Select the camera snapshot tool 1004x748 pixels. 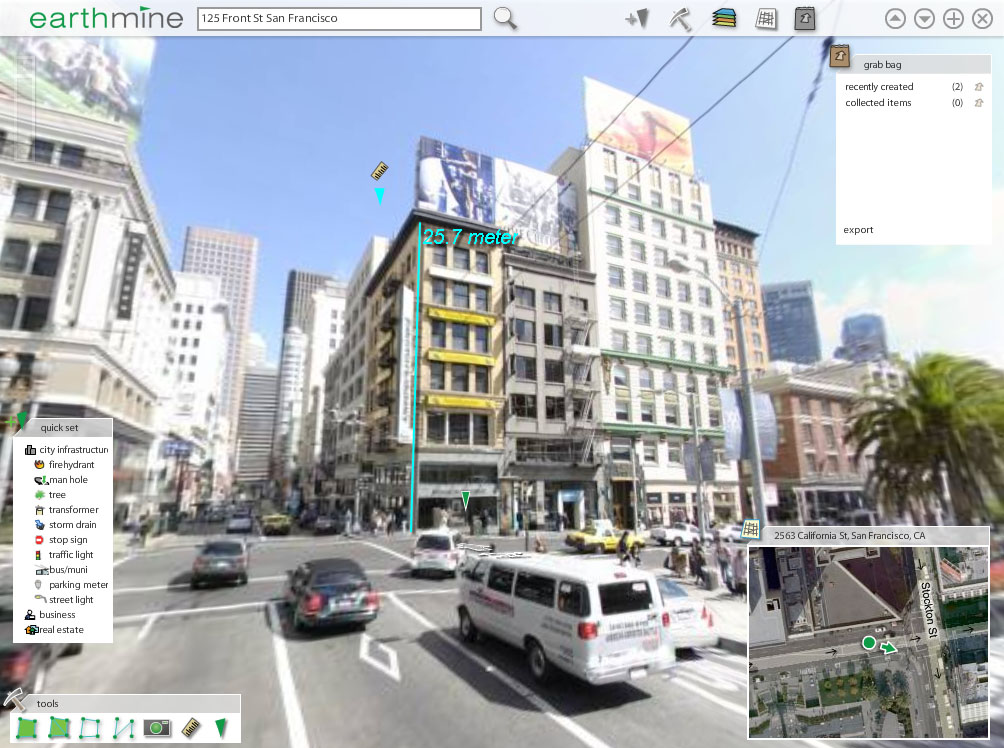157,728
